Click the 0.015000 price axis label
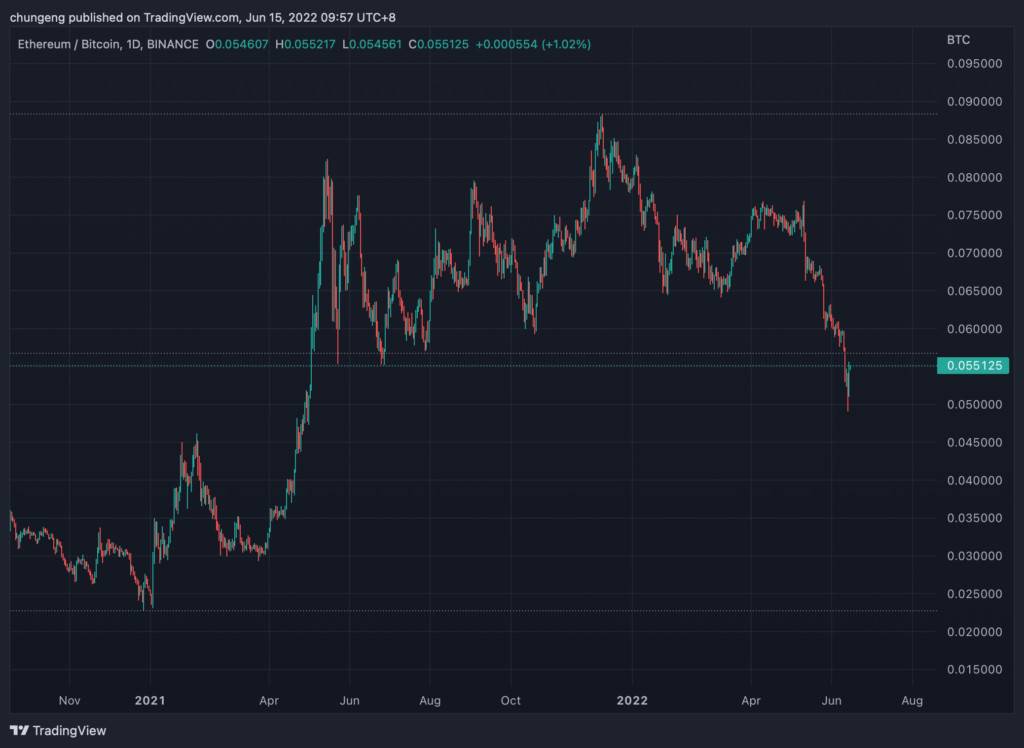The width and height of the screenshot is (1024, 748). (974, 669)
